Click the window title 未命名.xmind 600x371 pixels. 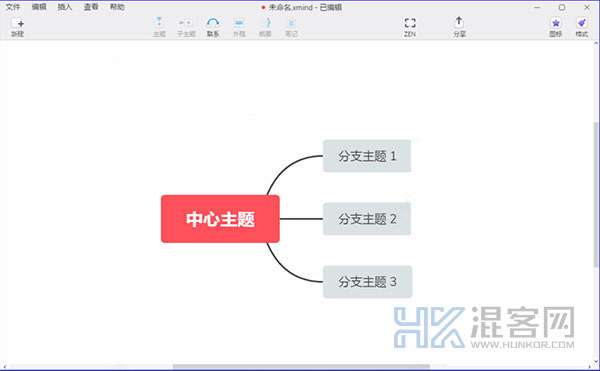coord(290,7)
